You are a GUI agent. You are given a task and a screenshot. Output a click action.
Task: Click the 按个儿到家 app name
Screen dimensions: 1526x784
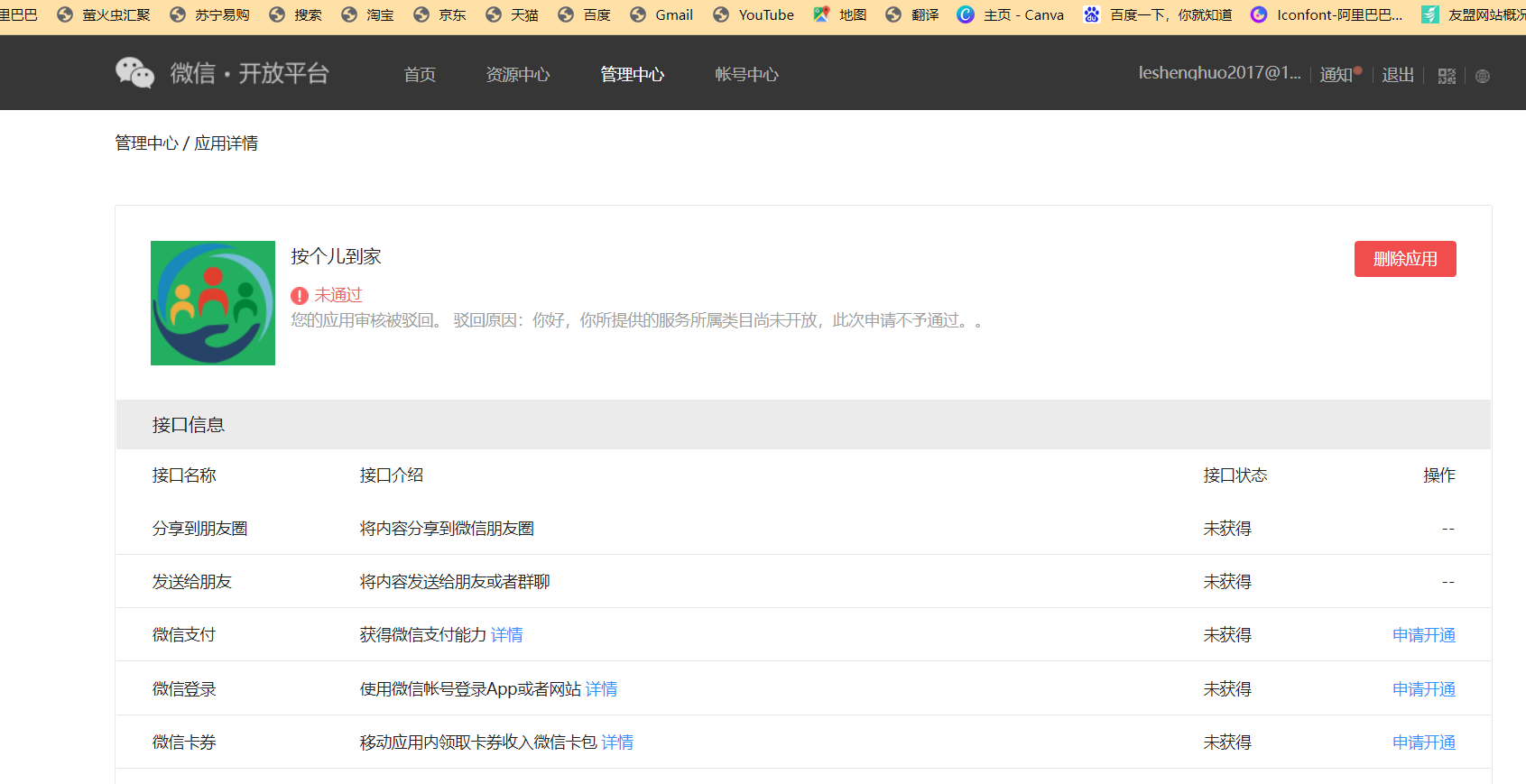click(x=336, y=257)
